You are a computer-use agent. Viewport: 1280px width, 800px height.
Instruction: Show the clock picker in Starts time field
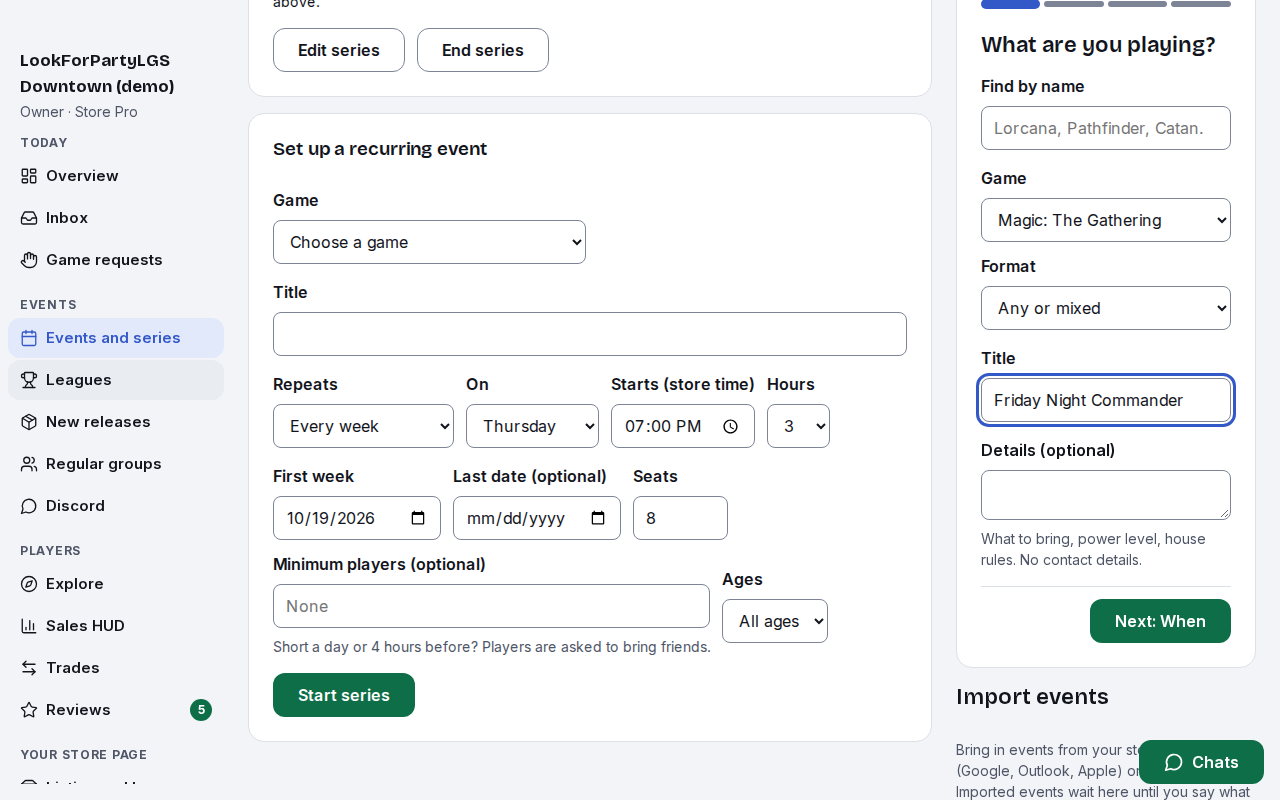tap(730, 426)
